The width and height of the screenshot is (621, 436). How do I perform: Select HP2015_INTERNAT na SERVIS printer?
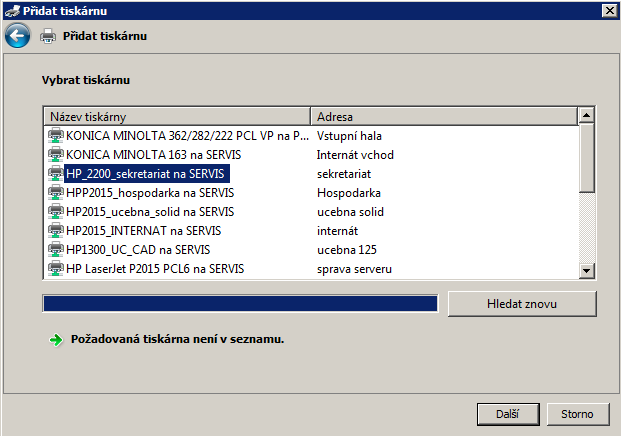click(143, 231)
